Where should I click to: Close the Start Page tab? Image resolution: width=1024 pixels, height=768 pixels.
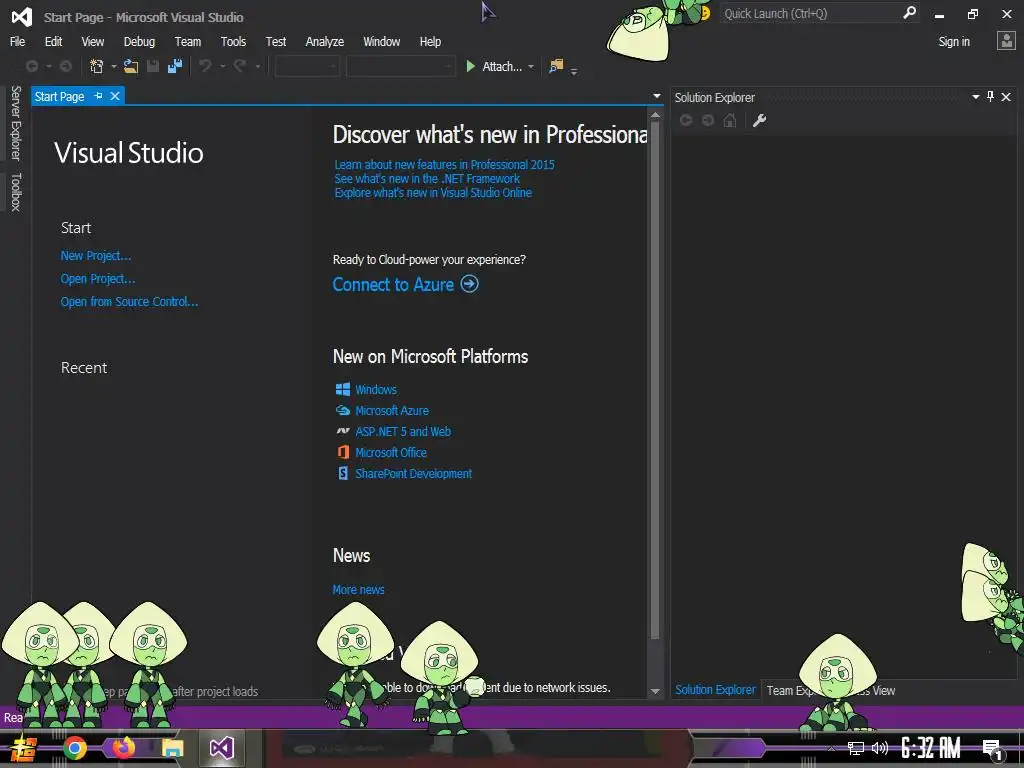tap(115, 96)
